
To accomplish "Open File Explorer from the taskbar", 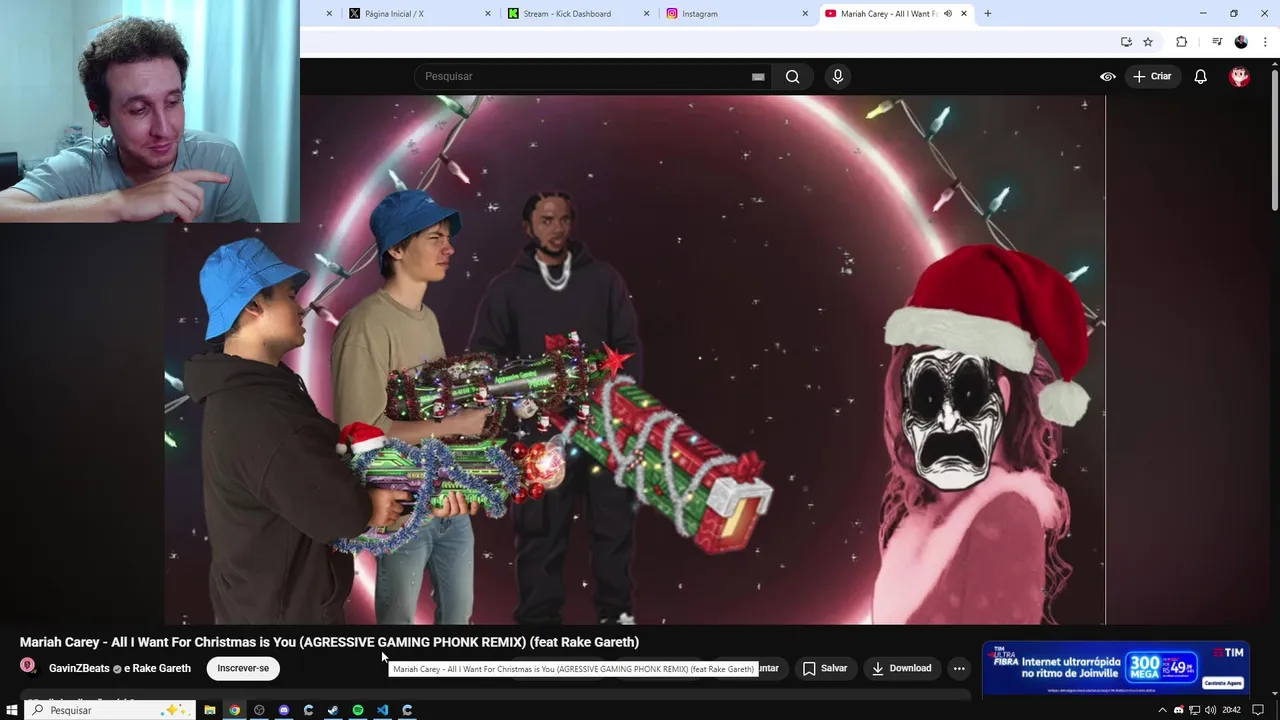I will tap(210, 710).
